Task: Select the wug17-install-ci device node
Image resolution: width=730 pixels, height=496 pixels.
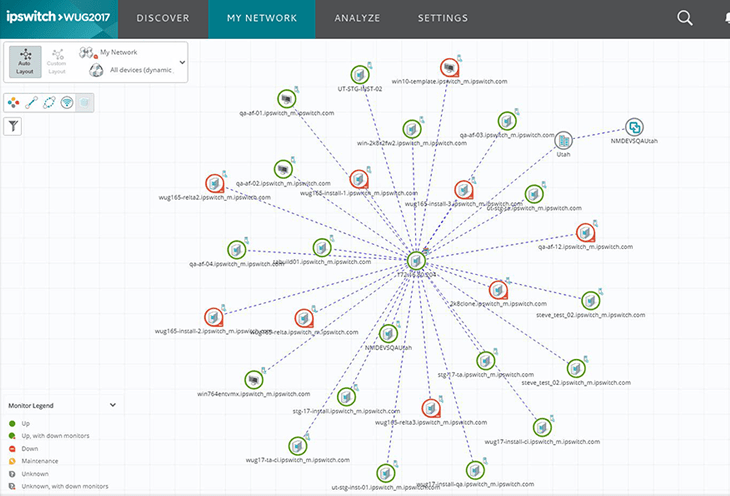Action: 542,428
